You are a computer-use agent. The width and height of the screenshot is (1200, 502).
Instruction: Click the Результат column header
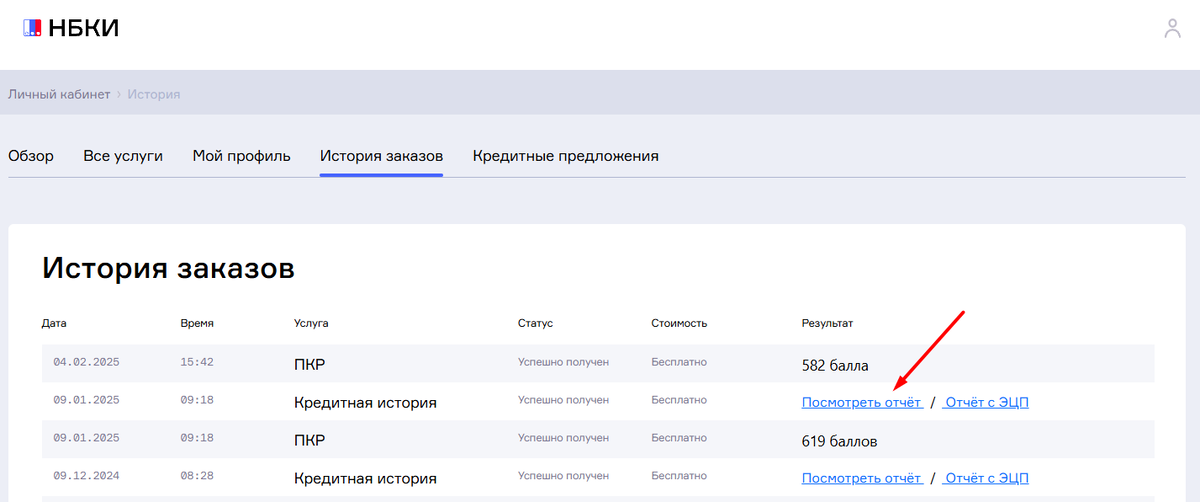pyautogui.click(x=827, y=324)
